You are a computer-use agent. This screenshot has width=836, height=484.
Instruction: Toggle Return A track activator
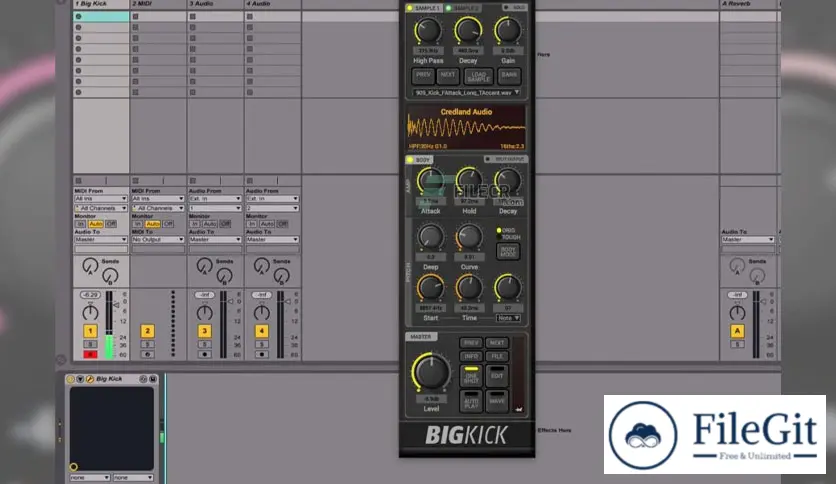click(737, 331)
